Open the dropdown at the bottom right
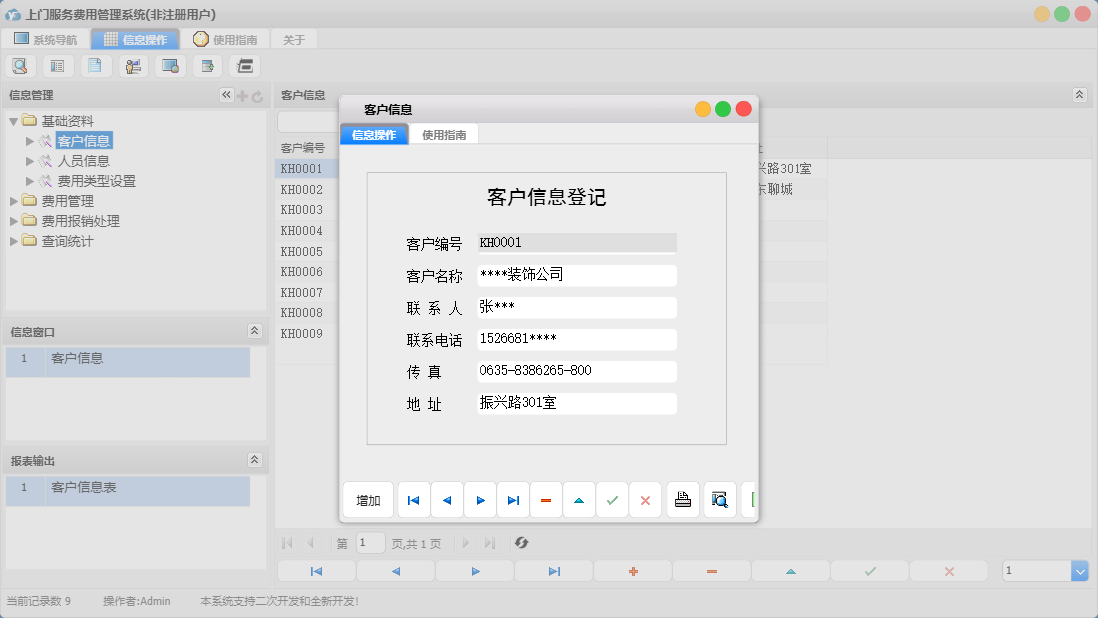The width and height of the screenshot is (1098, 618). click(1079, 570)
